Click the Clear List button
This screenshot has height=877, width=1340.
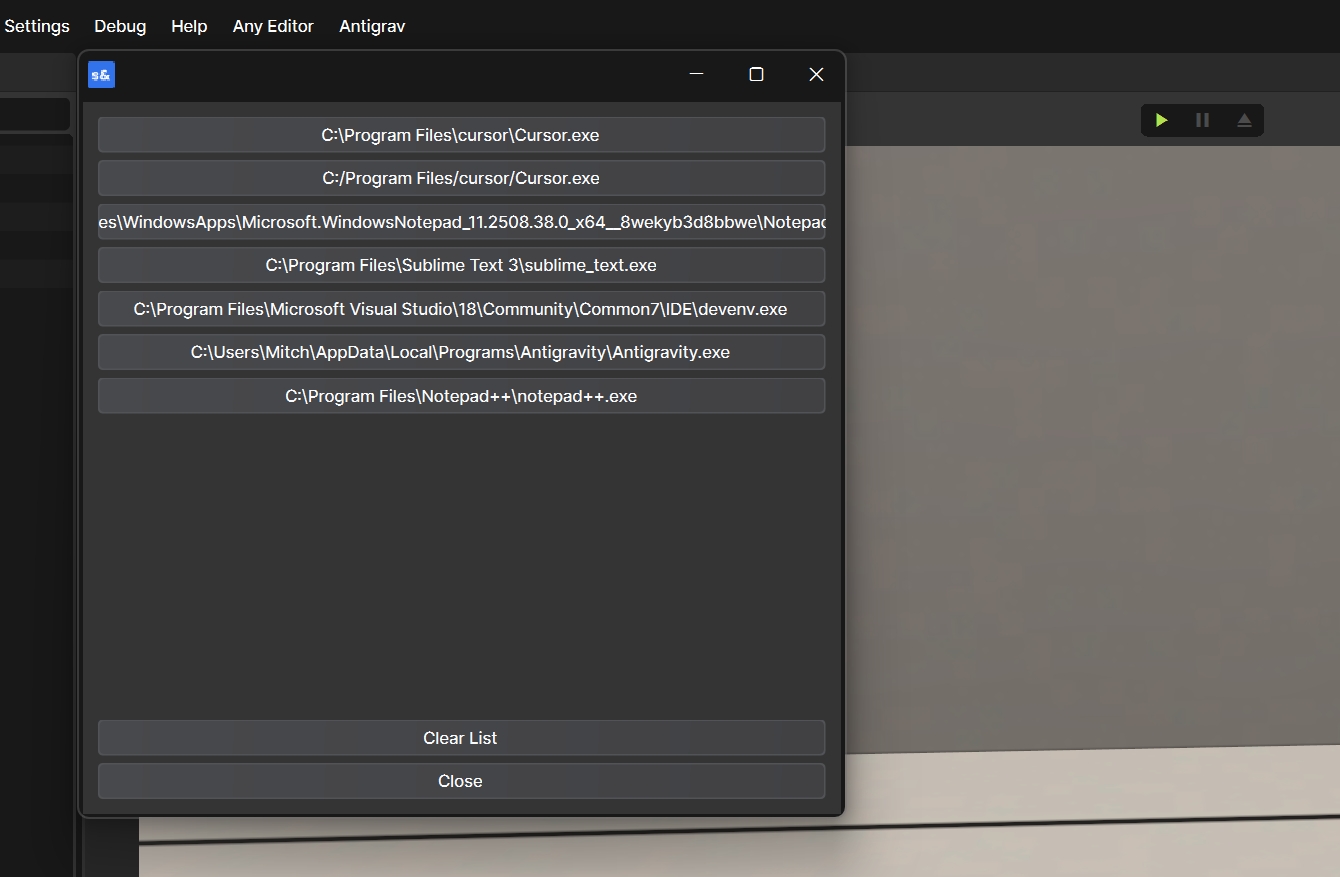[x=461, y=738]
